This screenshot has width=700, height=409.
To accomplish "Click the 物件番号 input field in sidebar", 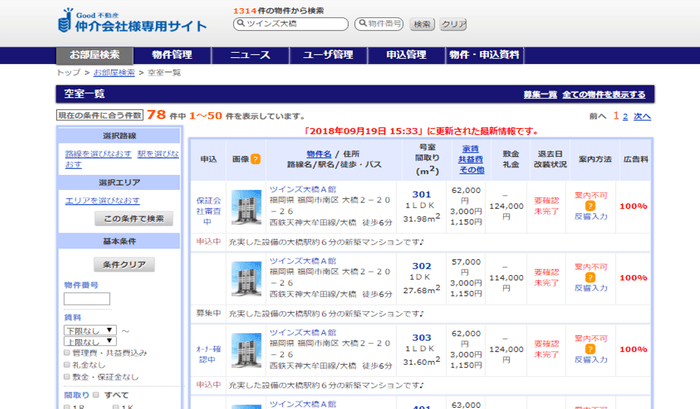I will pyautogui.click(x=87, y=298).
